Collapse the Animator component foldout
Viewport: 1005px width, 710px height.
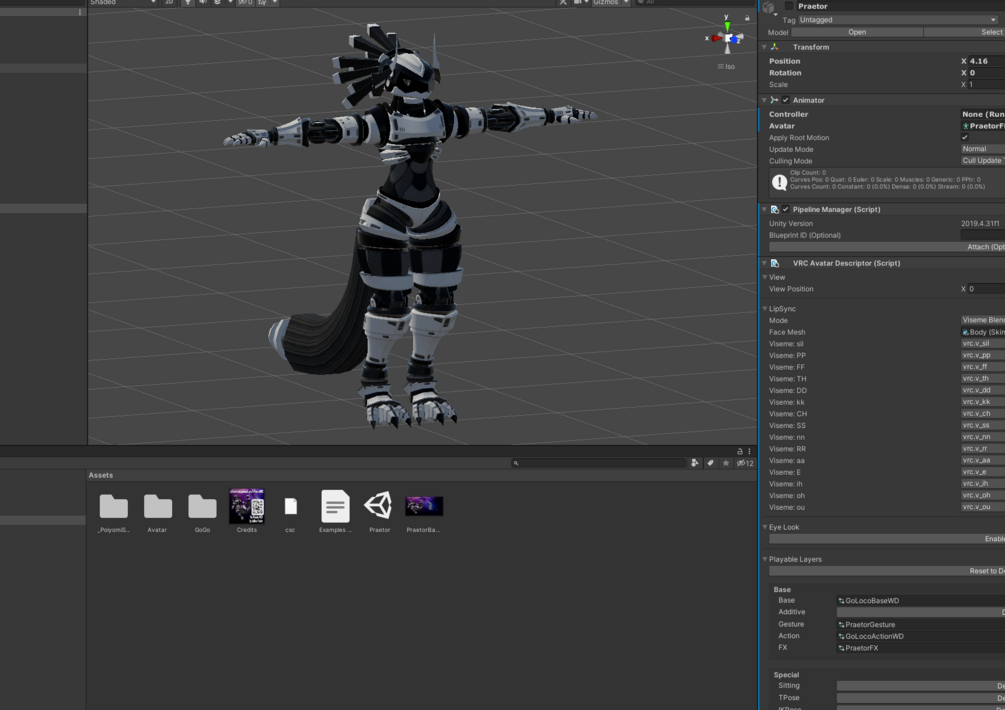pyautogui.click(x=764, y=100)
